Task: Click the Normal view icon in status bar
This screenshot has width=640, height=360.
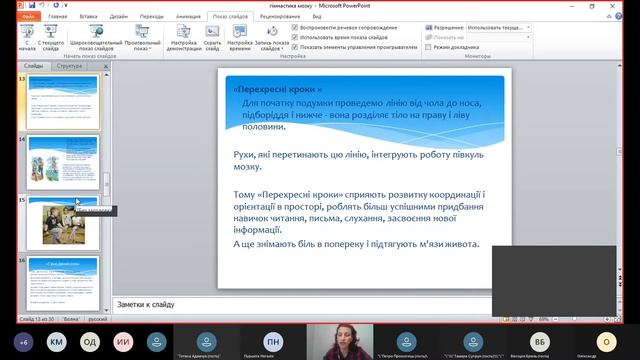Action: [x=506, y=319]
